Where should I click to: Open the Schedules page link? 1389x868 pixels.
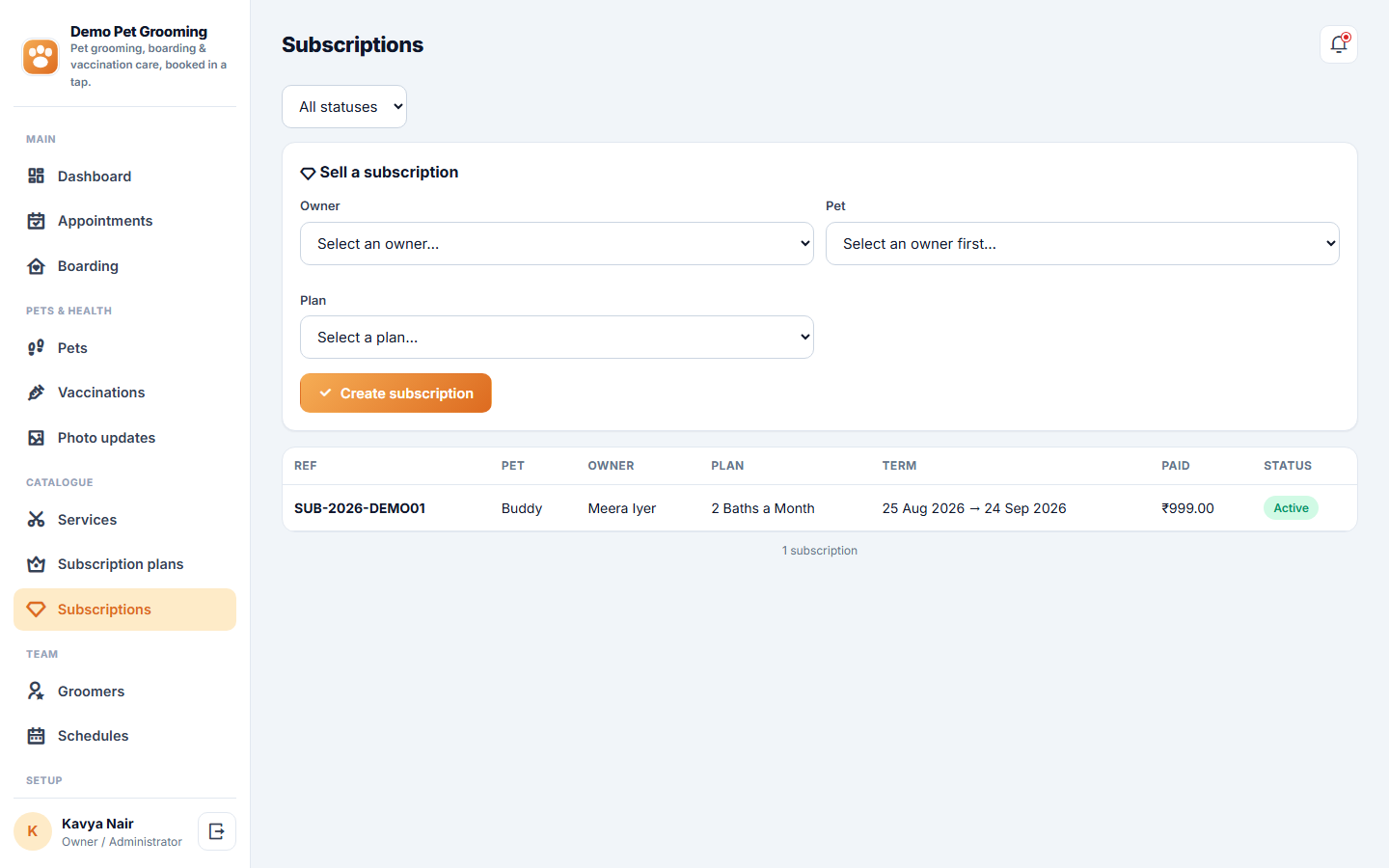124,736
